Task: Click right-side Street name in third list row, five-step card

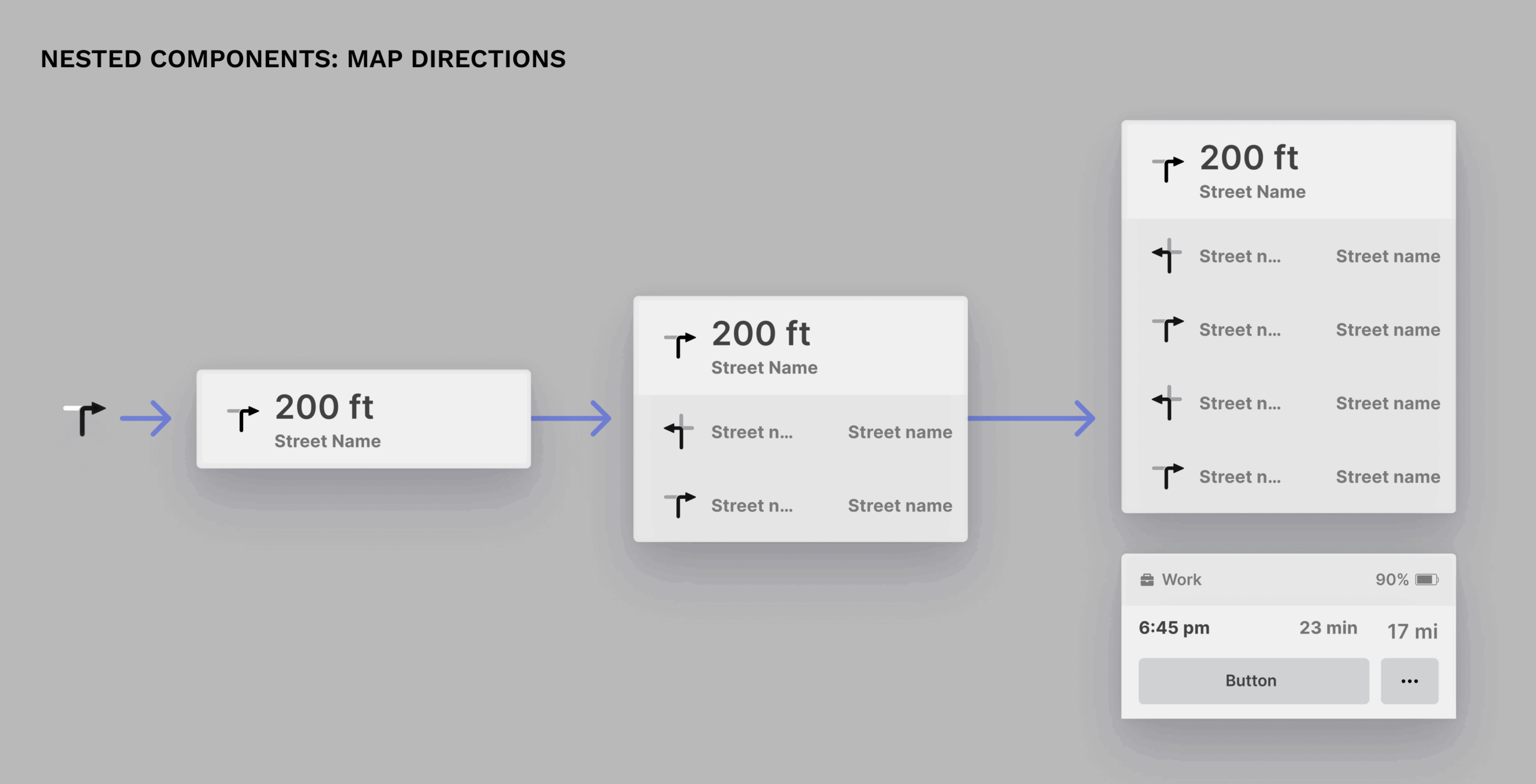Action: (1388, 403)
